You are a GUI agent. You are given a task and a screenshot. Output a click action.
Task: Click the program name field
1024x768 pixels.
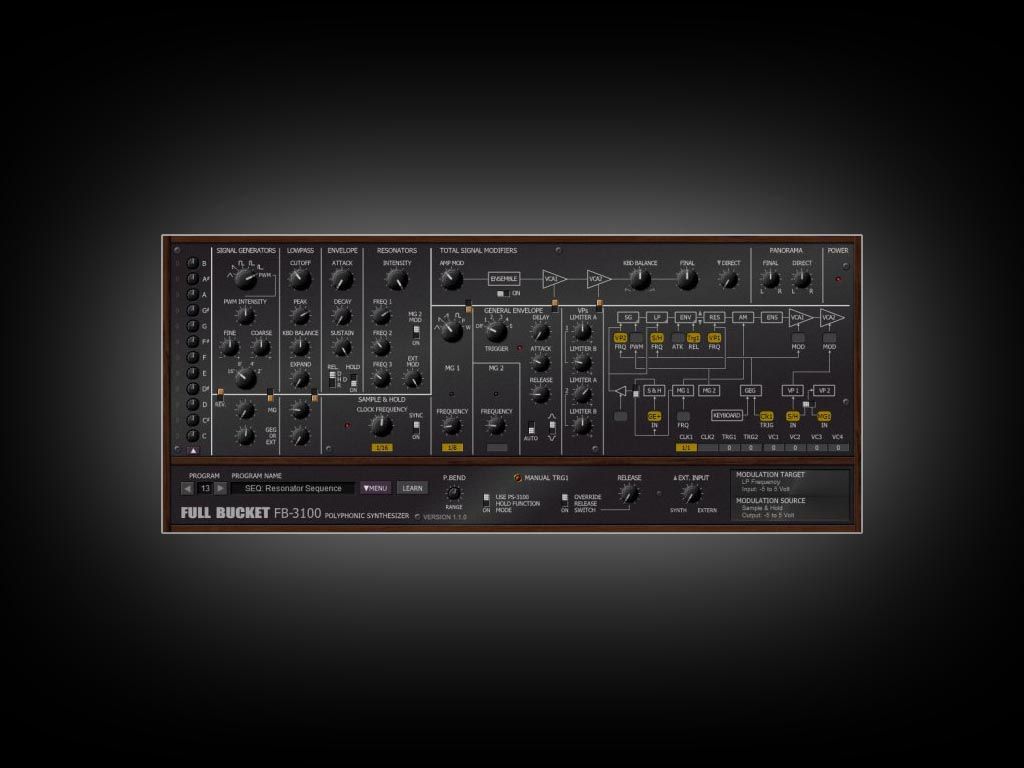[x=292, y=488]
